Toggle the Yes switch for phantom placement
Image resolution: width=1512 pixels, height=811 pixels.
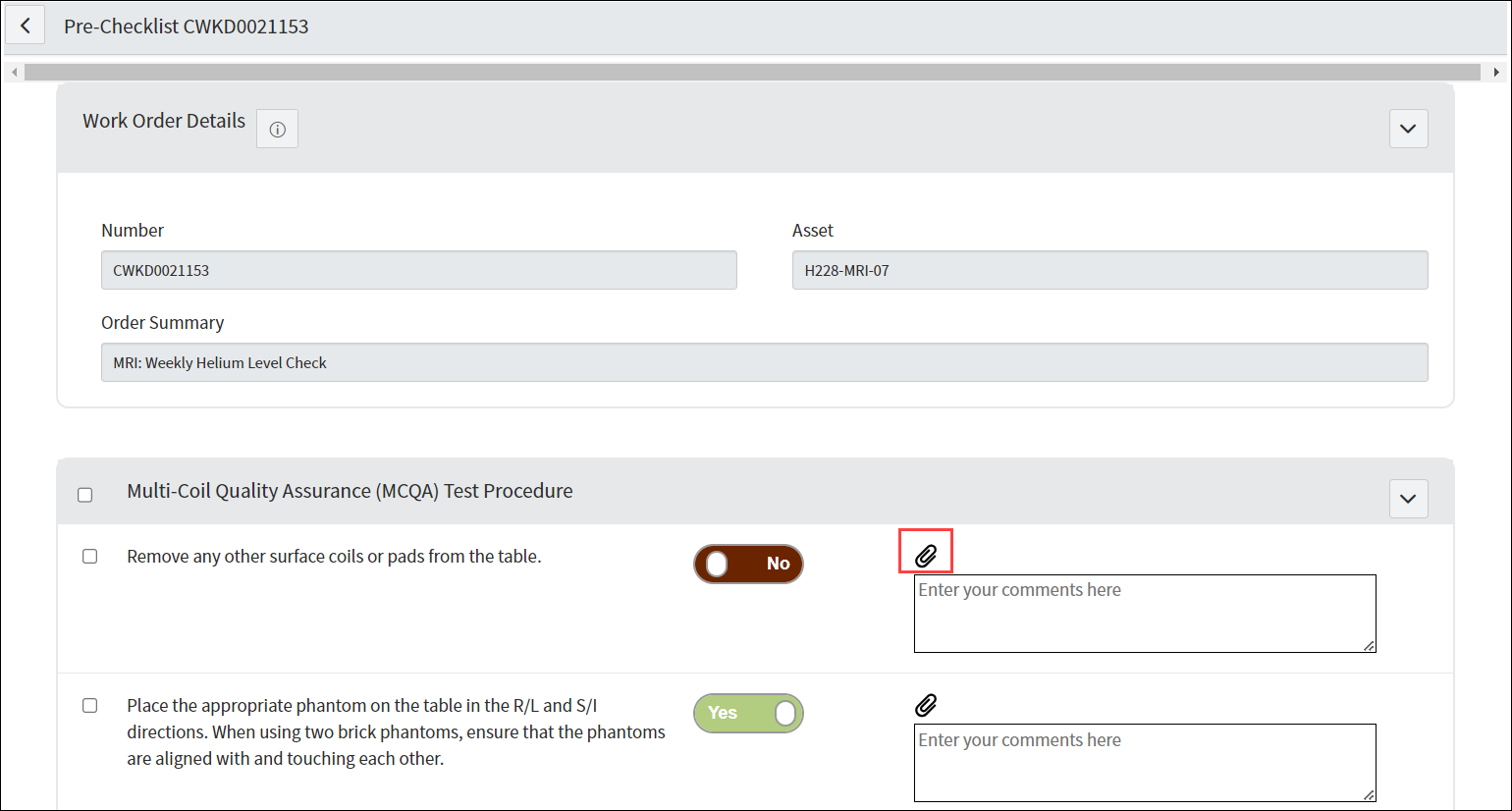[748, 714]
